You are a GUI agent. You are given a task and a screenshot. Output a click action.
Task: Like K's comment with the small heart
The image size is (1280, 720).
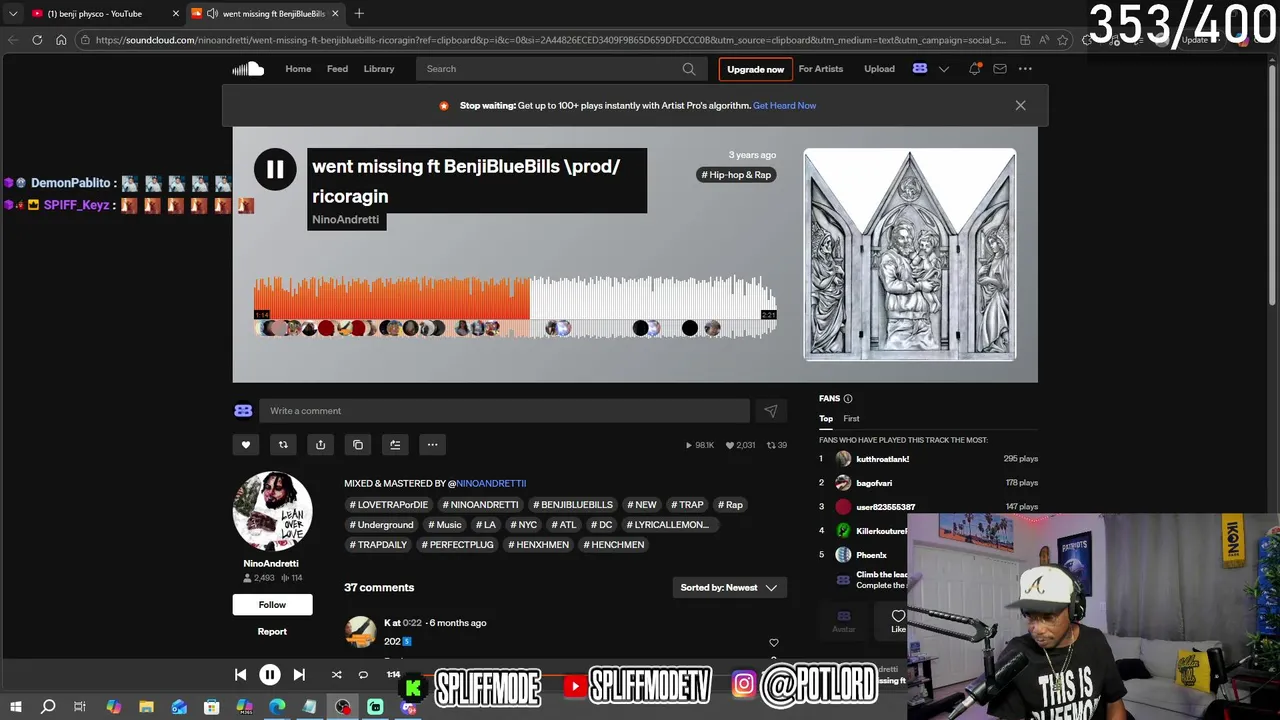click(773, 643)
